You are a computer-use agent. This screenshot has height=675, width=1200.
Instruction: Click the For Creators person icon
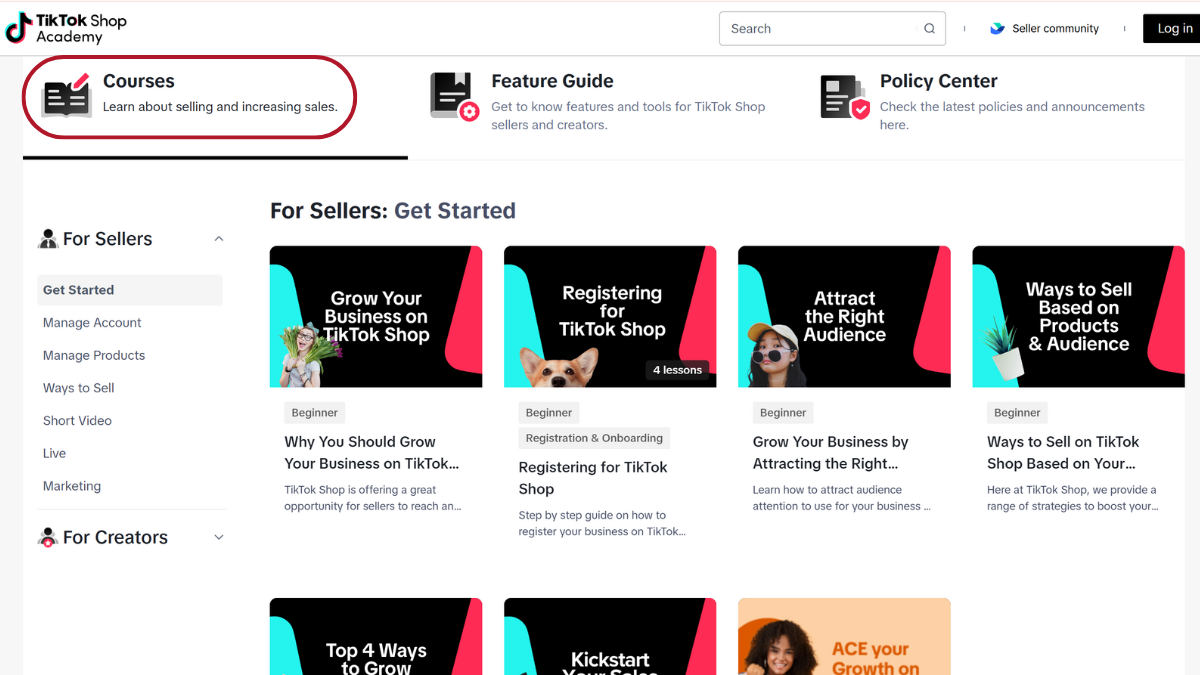[48, 538]
